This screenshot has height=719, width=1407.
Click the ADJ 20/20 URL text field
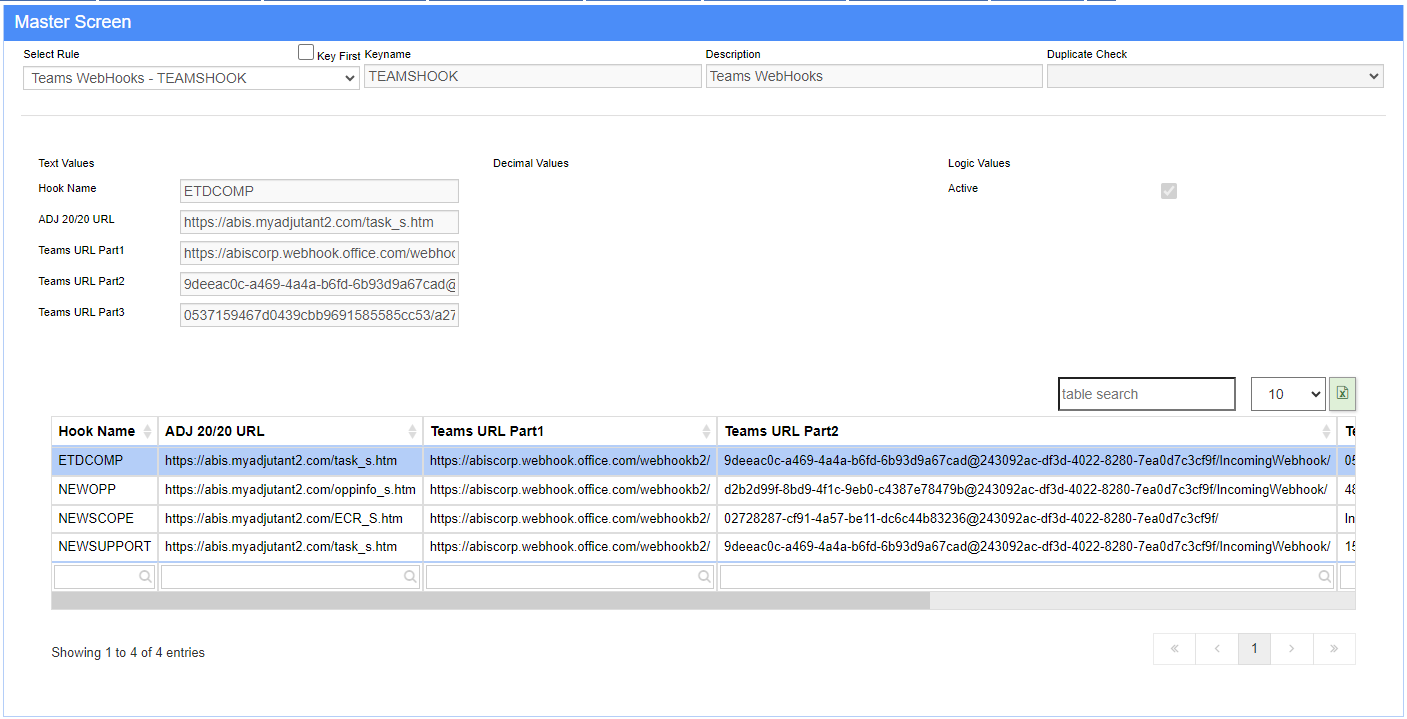click(319, 222)
